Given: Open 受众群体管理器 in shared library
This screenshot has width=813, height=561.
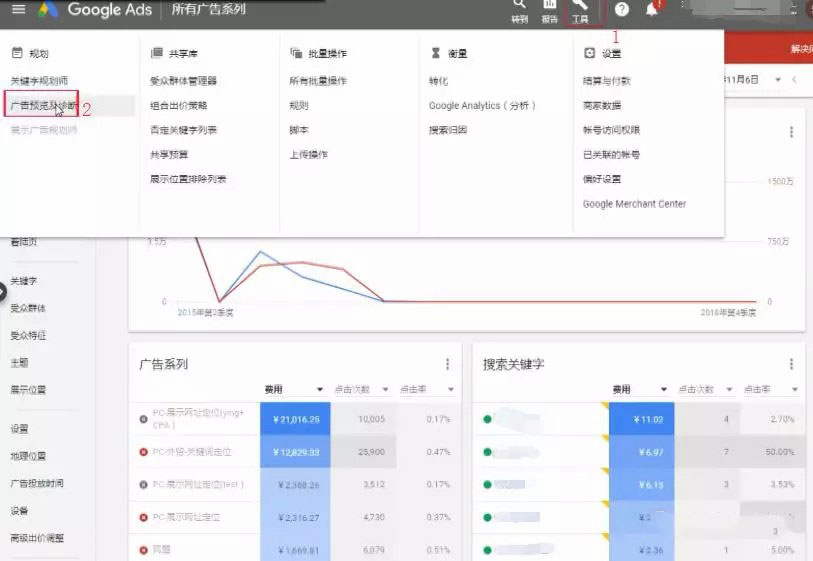Looking at the screenshot, I should coord(184,81).
